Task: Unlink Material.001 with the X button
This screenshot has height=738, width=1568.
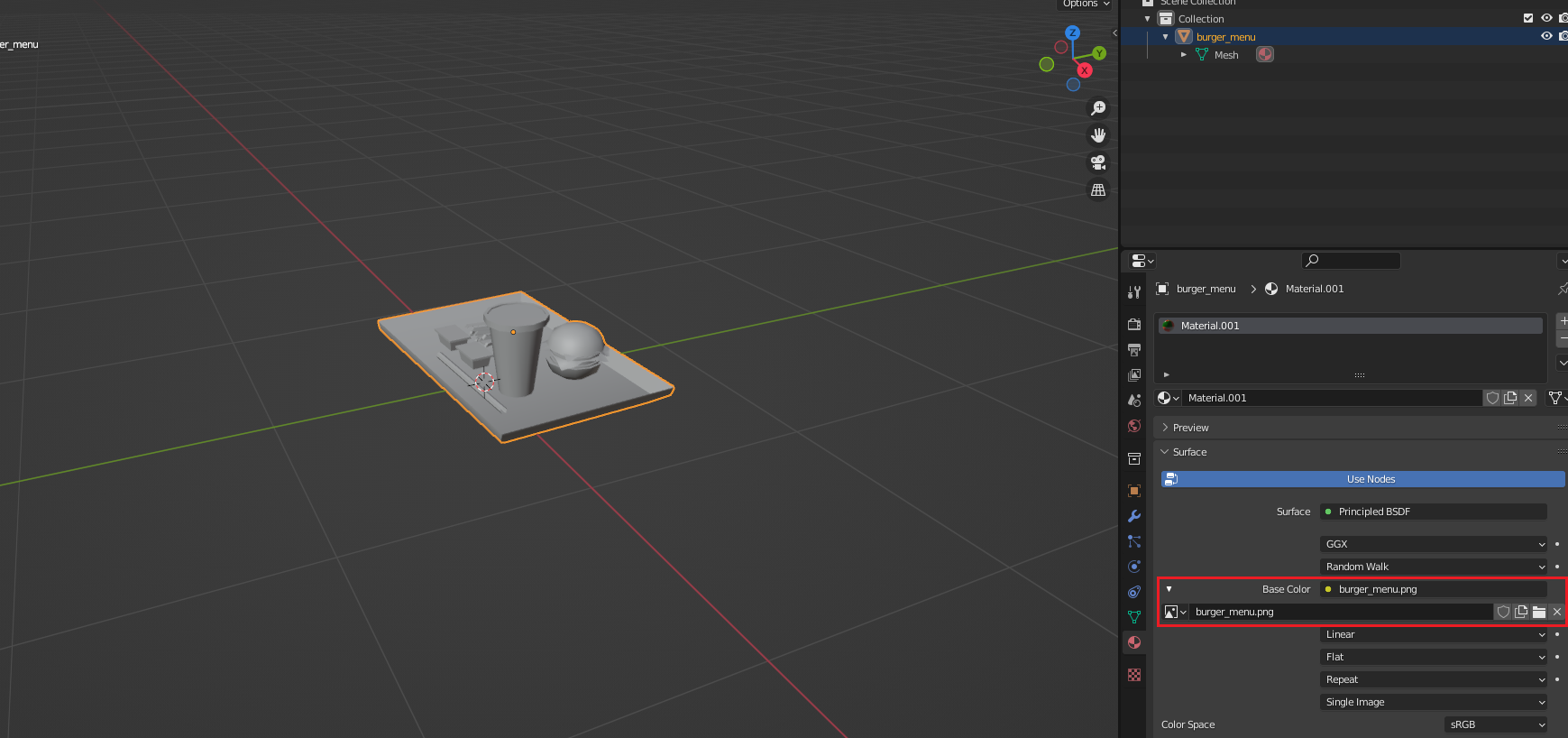Action: point(1528,398)
